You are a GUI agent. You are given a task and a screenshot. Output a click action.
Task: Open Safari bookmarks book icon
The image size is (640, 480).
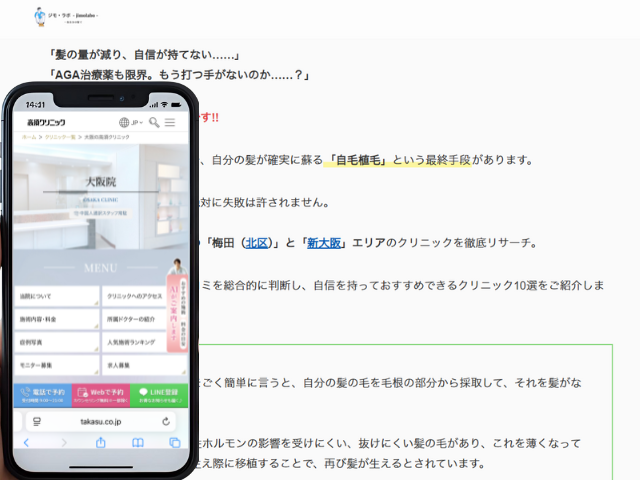point(137,442)
